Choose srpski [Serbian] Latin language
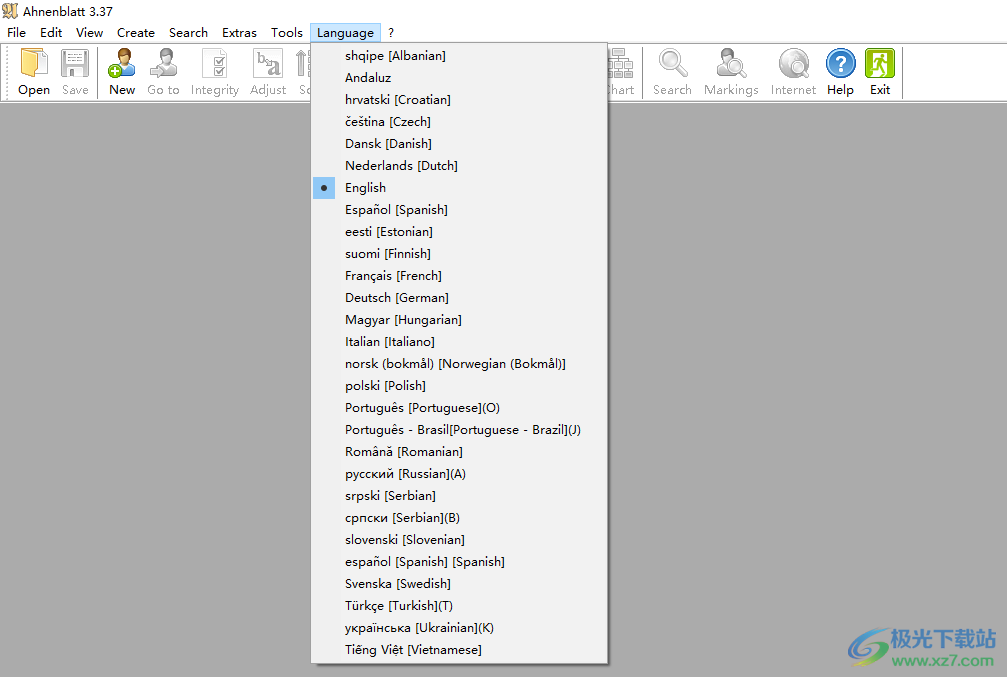This screenshot has height=677, width=1007. click(459, 496)
